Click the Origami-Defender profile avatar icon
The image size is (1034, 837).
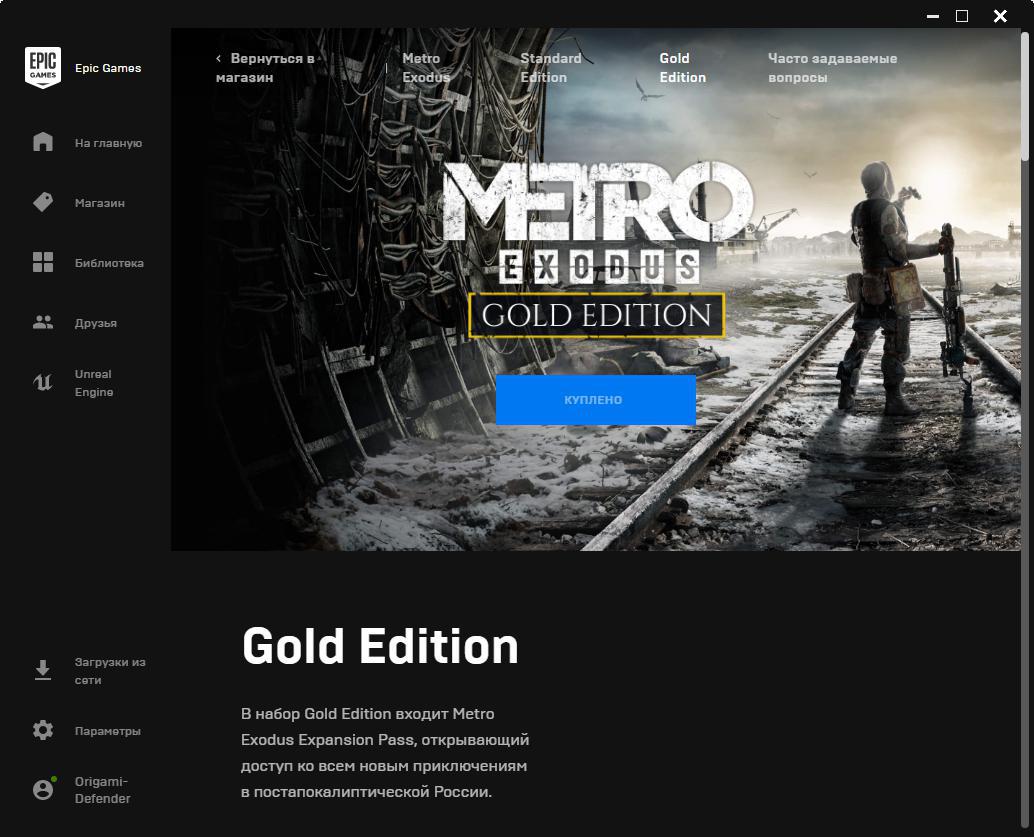click(44, 789)
